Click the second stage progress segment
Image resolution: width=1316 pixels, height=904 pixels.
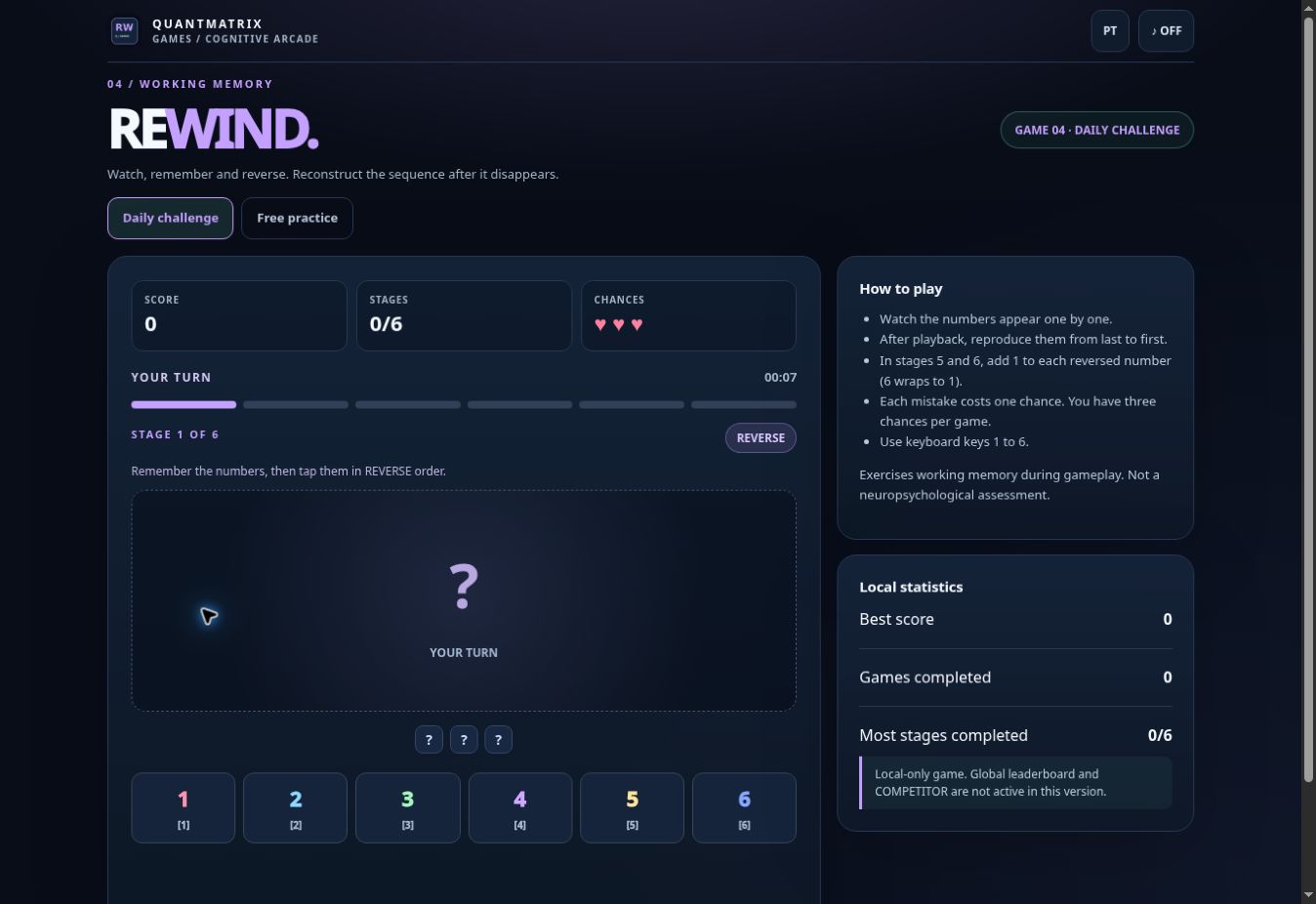pyautogui.click(x=296, y=404)
